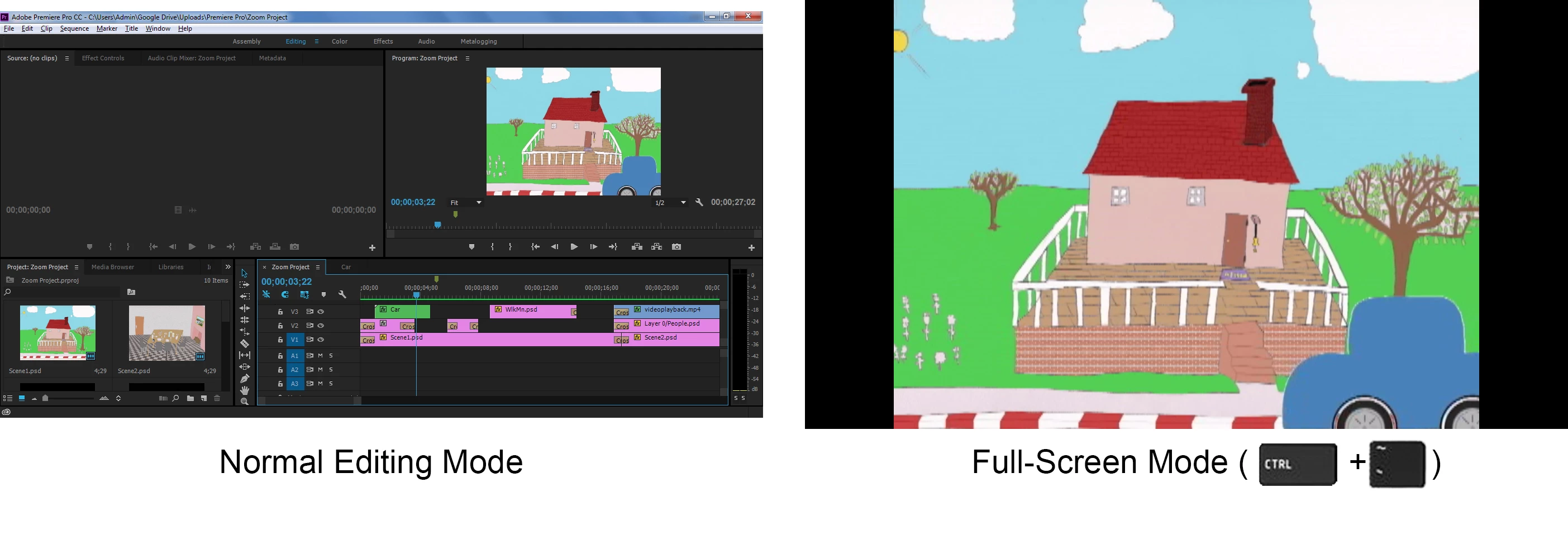Open sort icons menu in Project panel

tap(118, 398)
